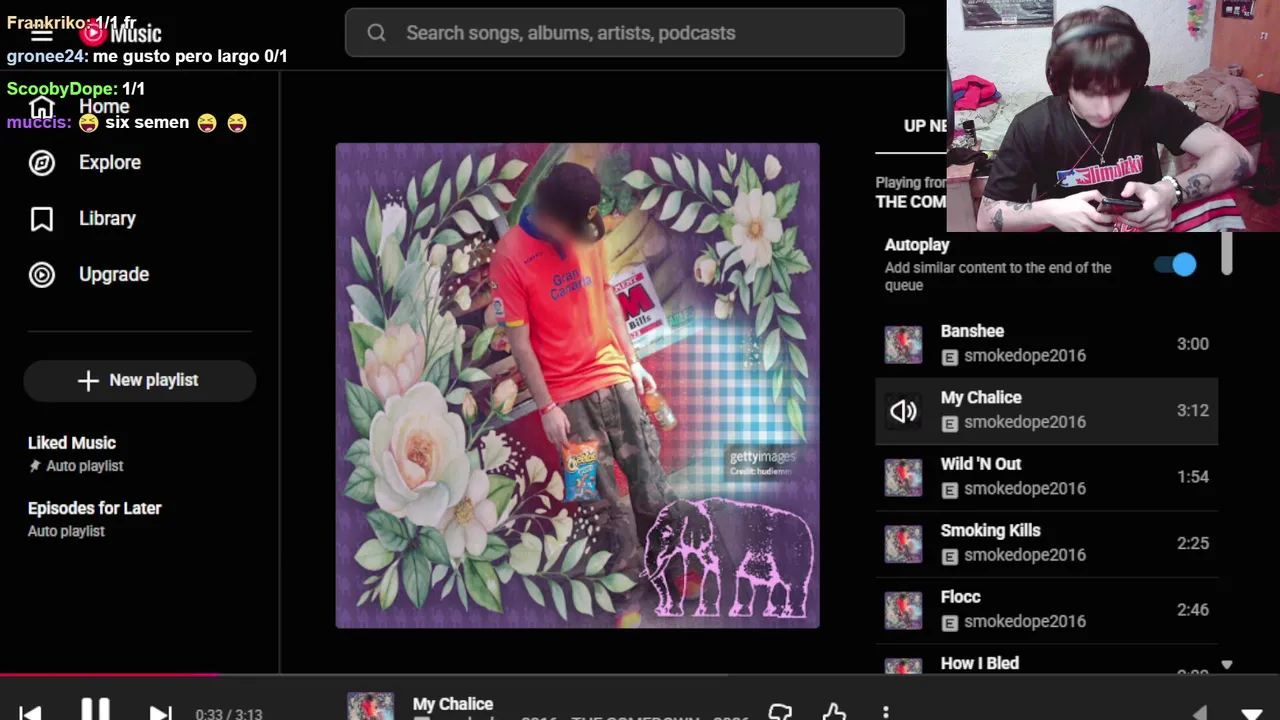Switch to the UP NEXT tab
This screenshot has width=1280, height=720.
[925, 126]
